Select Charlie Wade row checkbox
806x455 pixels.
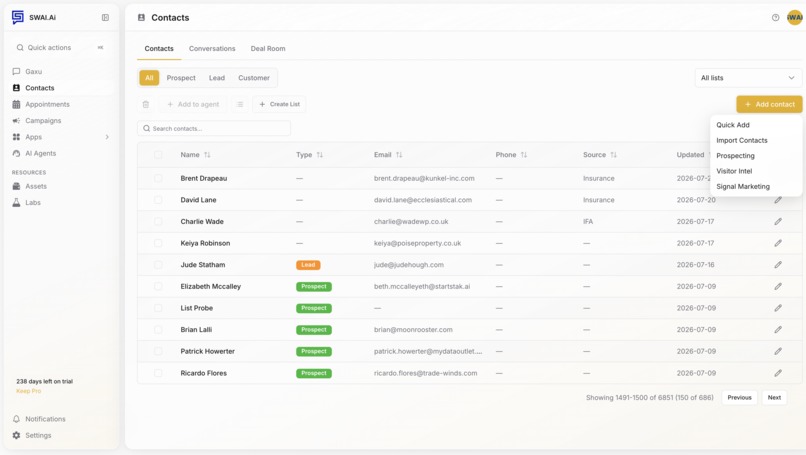158,222
